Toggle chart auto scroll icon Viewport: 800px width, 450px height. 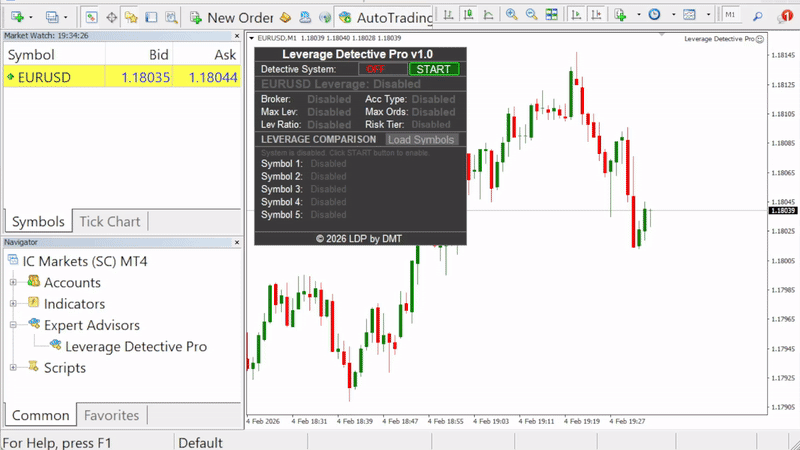pos(576,15)
